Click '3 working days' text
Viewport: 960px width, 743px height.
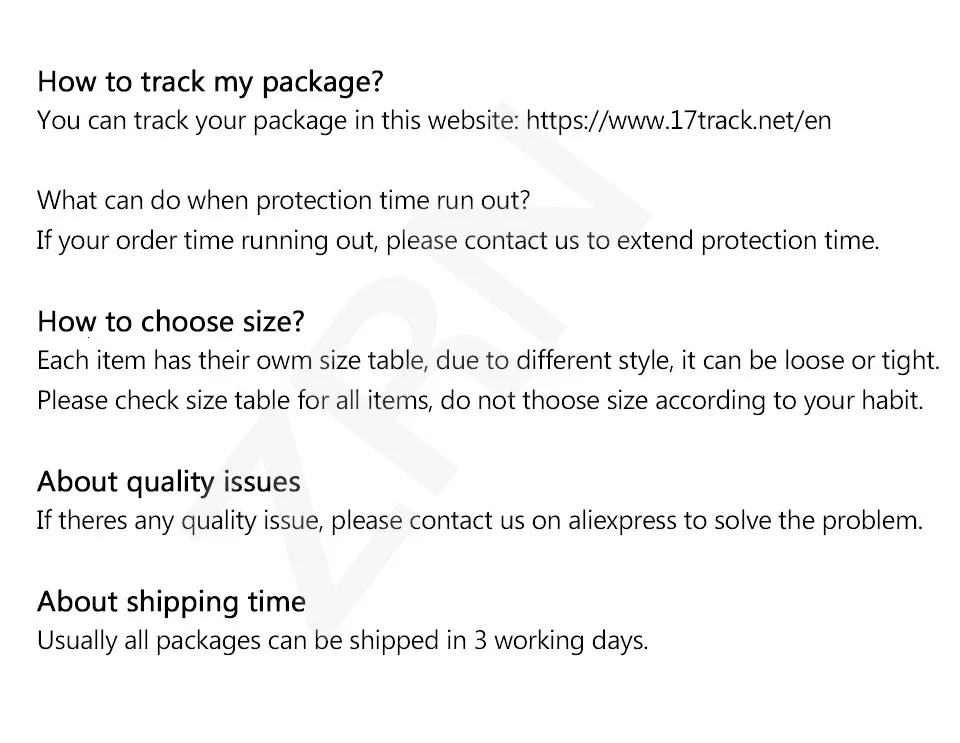click(x=560, y=641)
